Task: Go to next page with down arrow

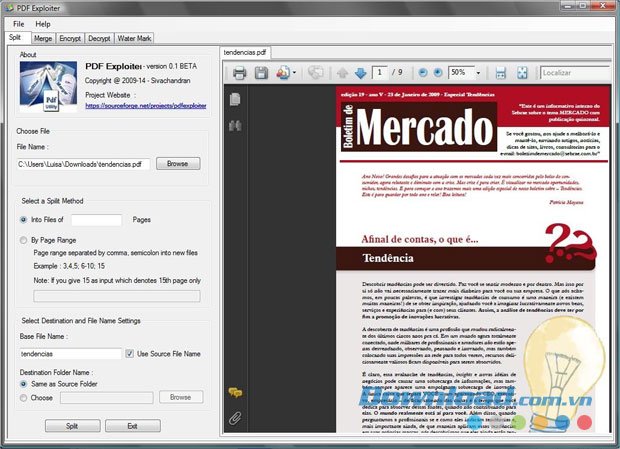Action: pyautogui.click(x=360, y=73)
